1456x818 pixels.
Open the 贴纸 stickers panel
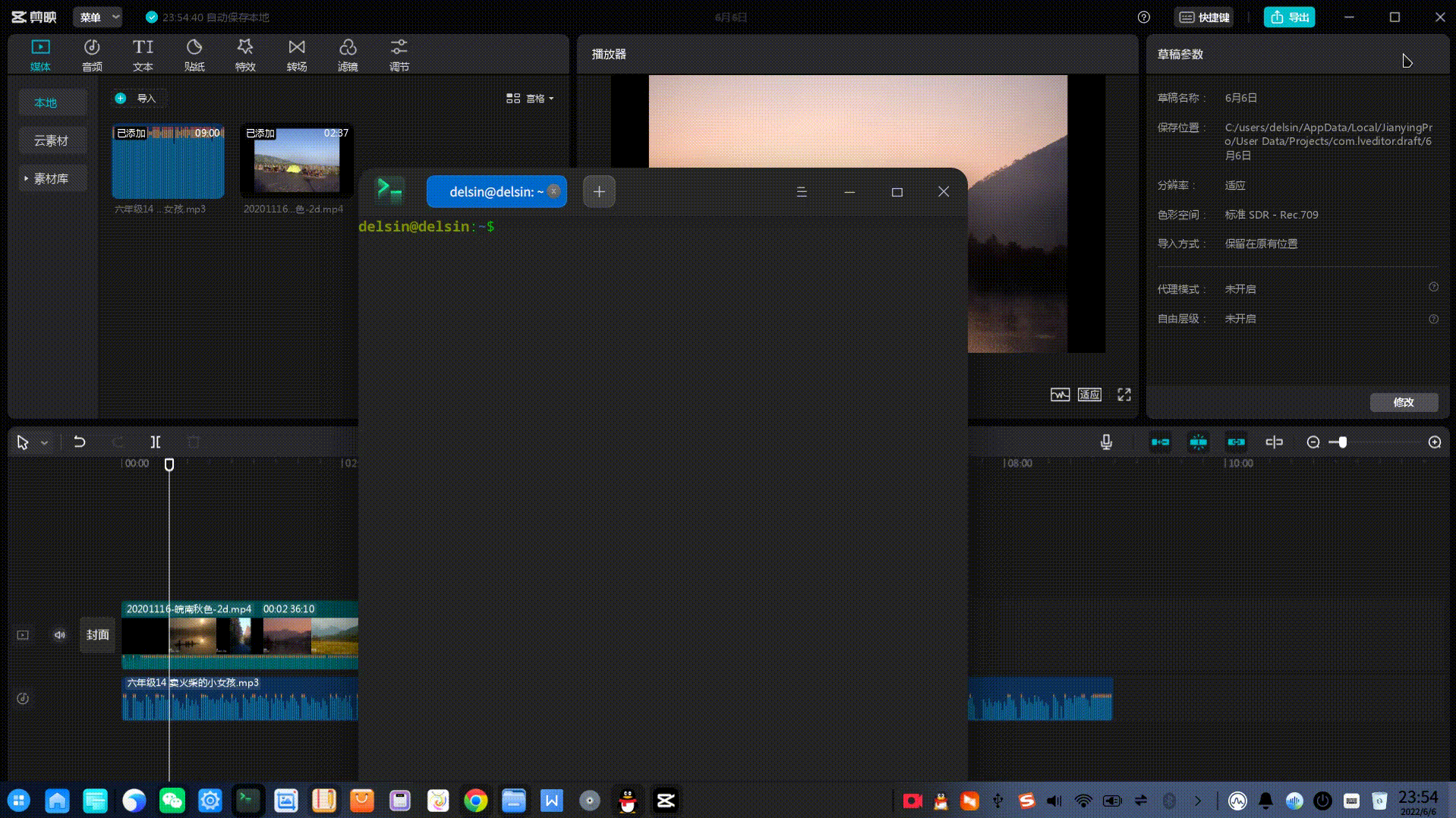(x=194, y=55)
